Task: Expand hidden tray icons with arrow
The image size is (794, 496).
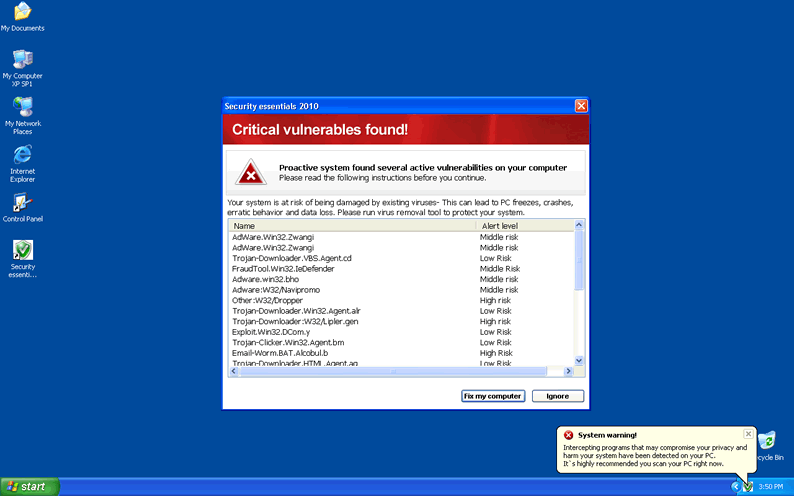Action: pos(735,486)
